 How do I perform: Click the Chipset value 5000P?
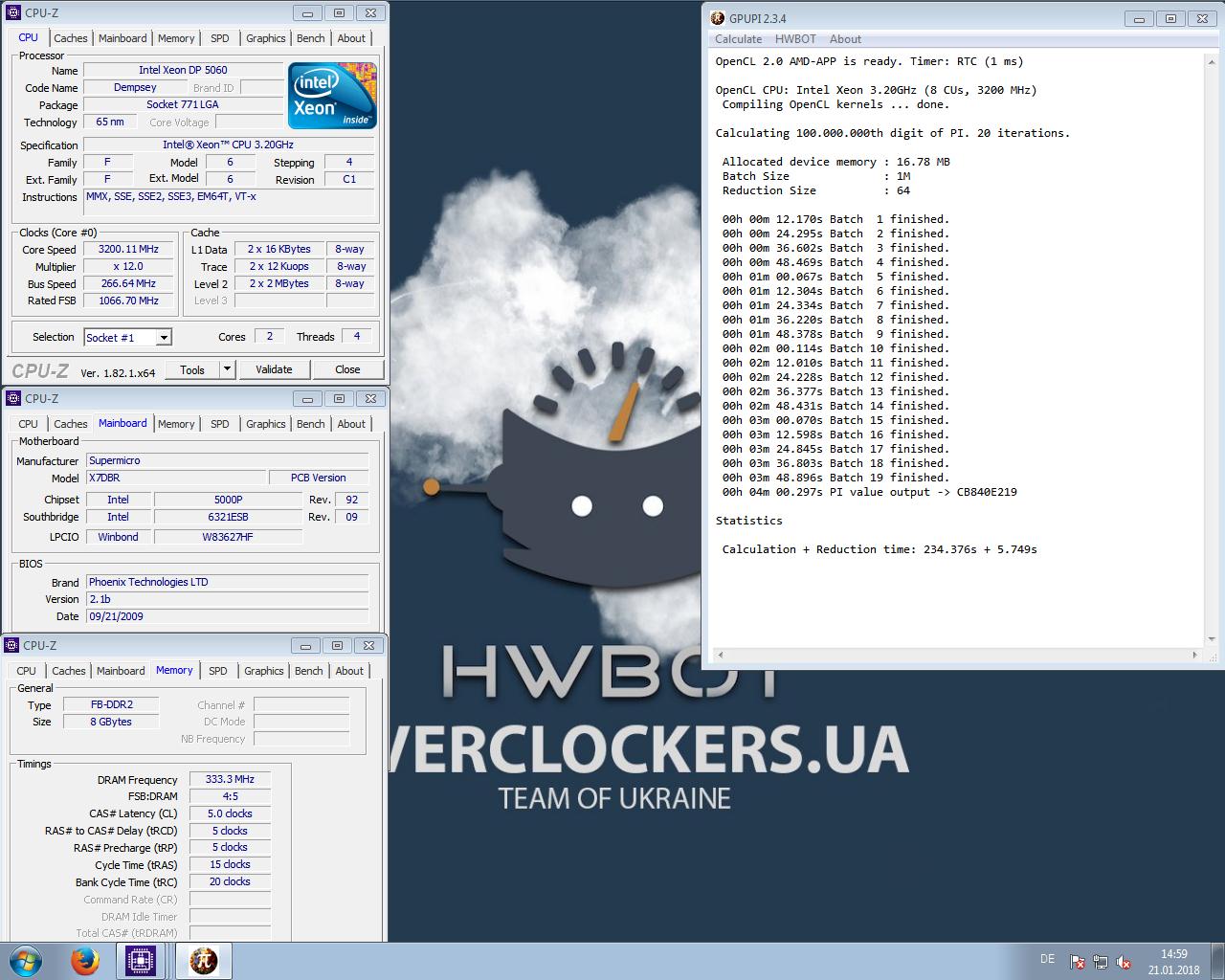(x=229, y=500)
